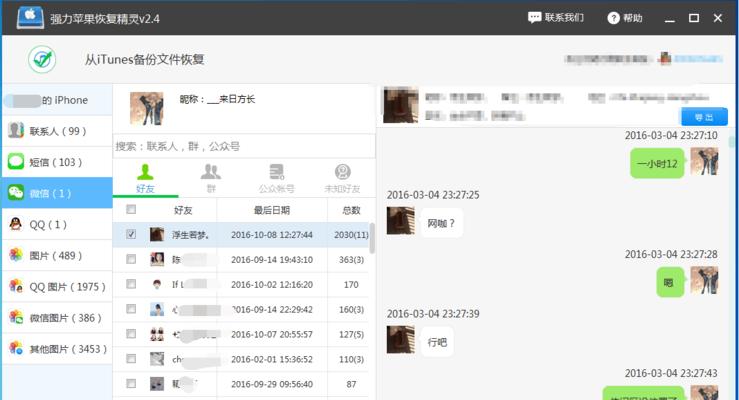Screen dimensions: 739x400
Task: Check the box for 2016-10-07 20:55:57 row
Action: 131,334
